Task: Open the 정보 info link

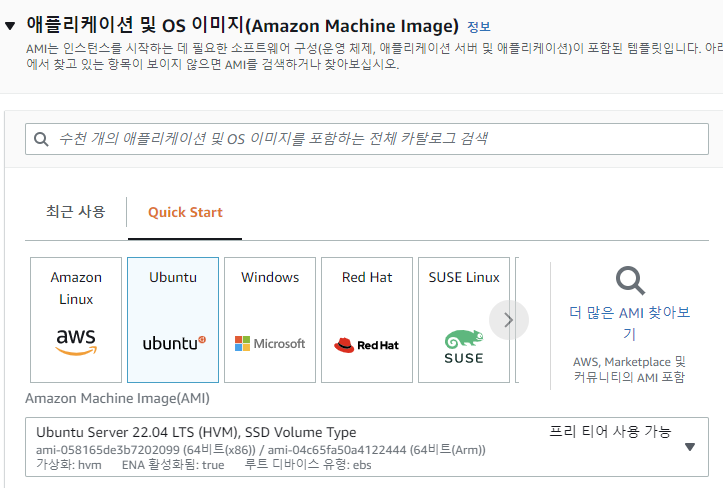Action: 479,27
